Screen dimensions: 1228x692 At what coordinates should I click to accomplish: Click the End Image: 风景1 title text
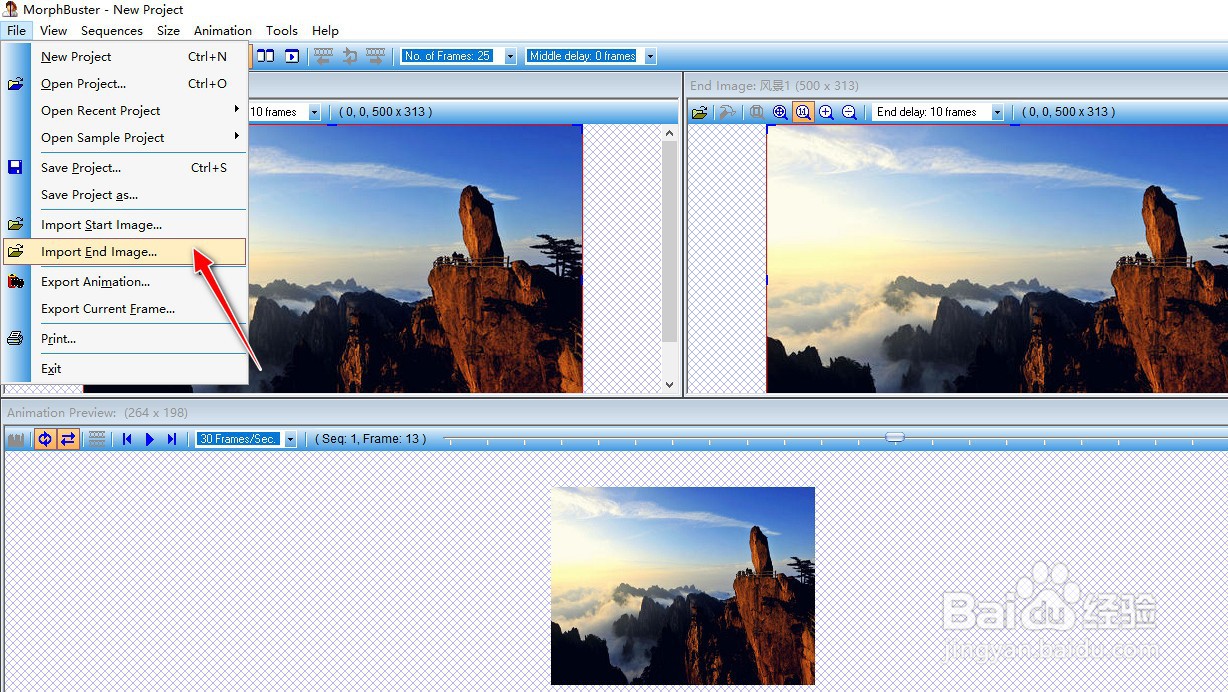coord(774,86)
